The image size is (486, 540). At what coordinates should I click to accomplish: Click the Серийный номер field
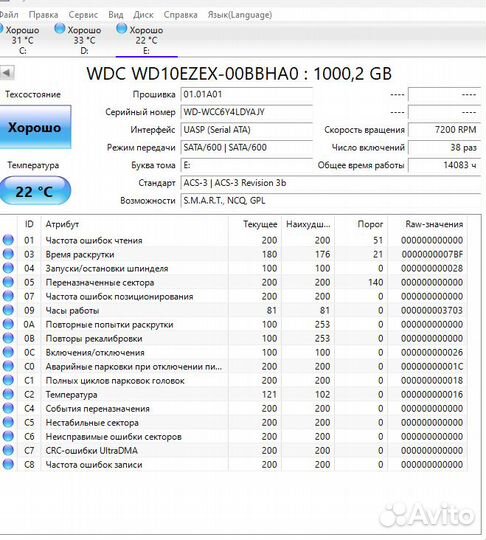246,112
